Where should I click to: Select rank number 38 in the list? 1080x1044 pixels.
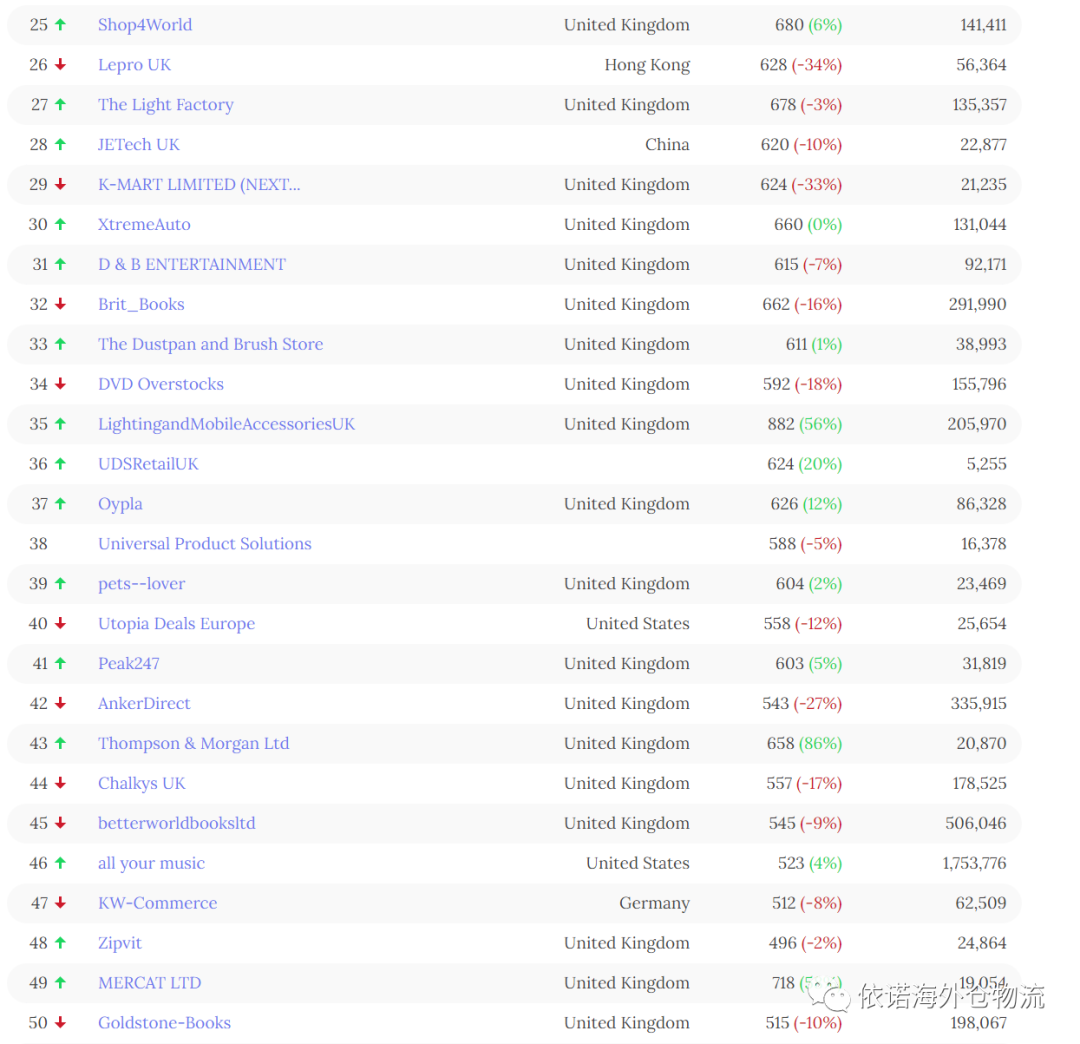point(39,544)
